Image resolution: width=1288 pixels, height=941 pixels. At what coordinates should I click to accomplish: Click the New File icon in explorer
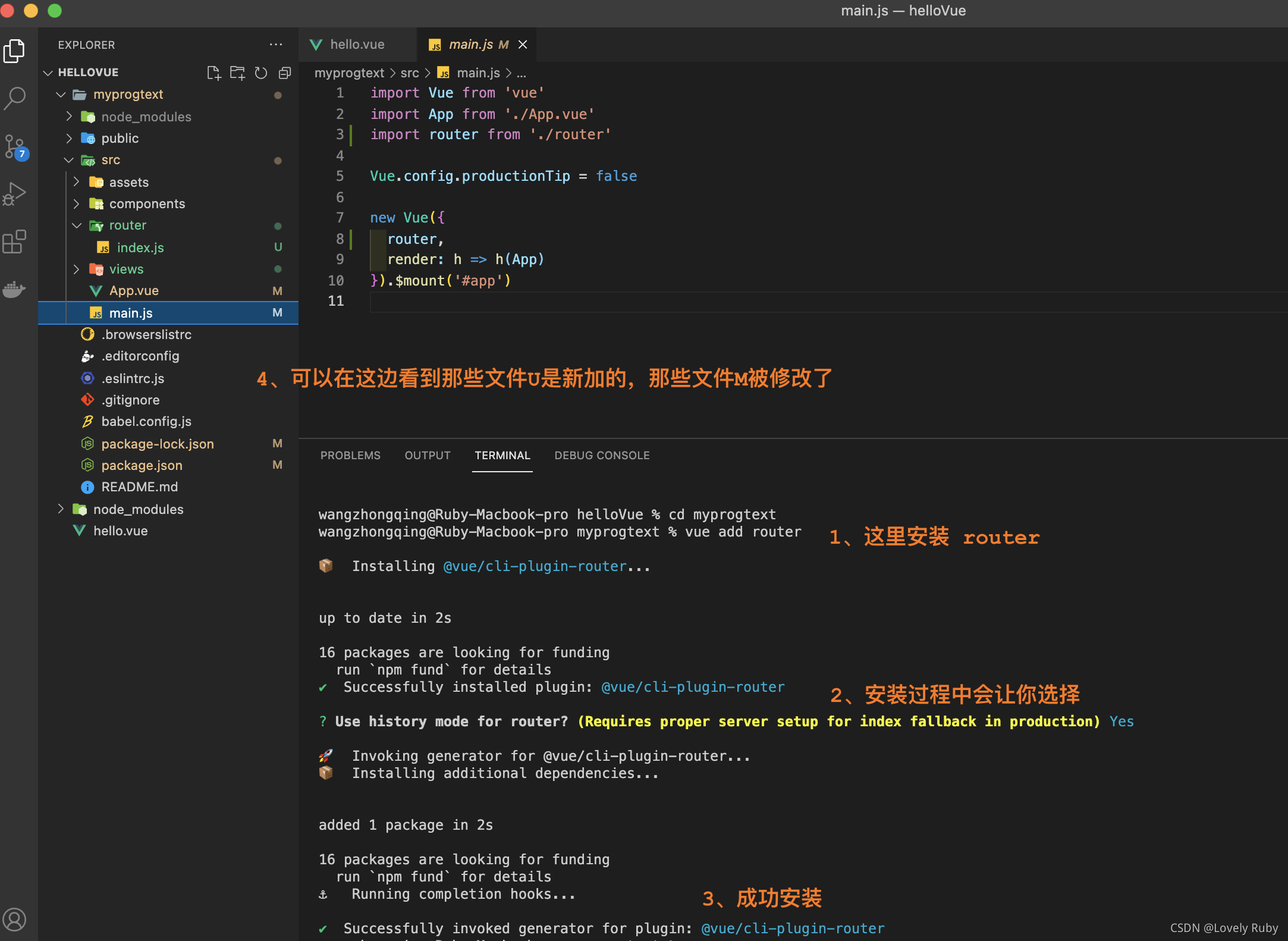213,73
